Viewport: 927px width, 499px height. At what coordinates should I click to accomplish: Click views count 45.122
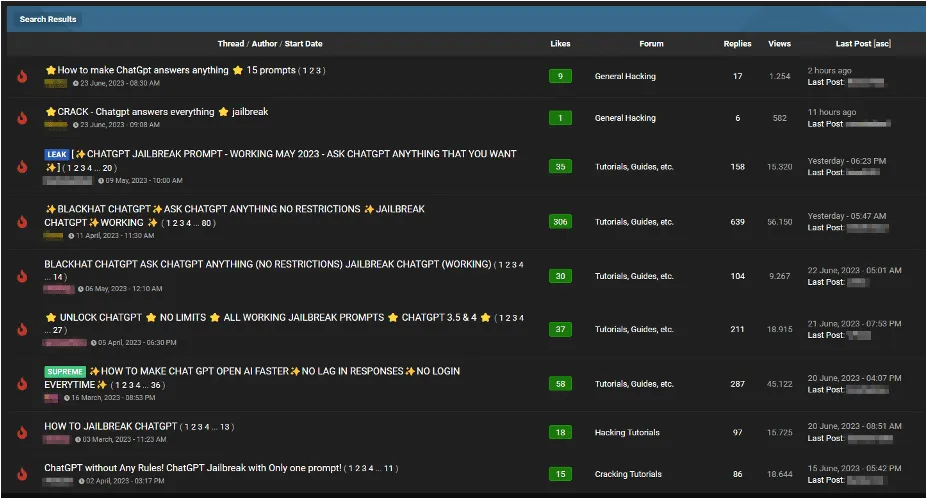click(779, 384)
